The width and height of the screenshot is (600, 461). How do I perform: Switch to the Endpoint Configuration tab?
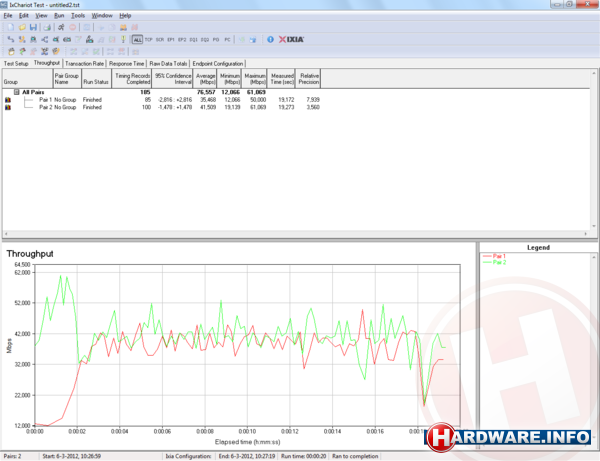219,62
